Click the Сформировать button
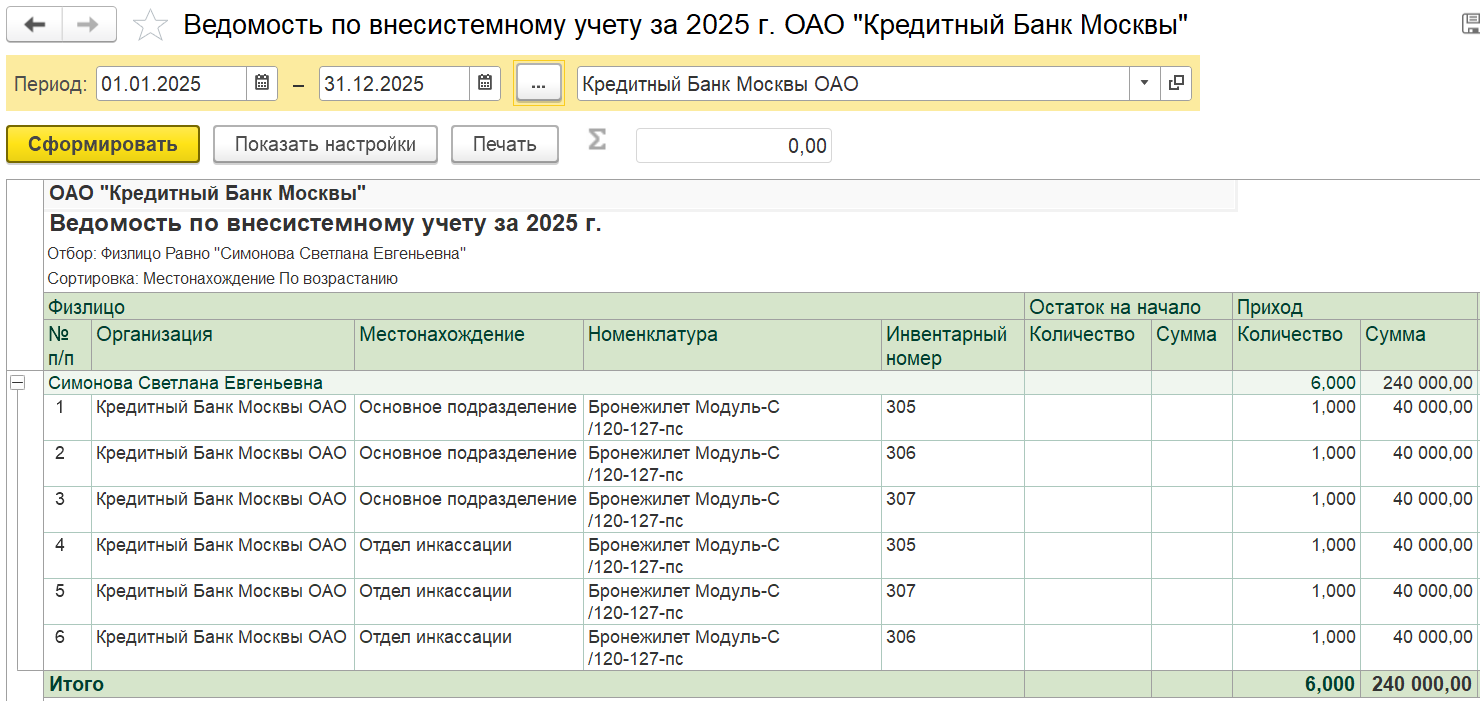 (103, 144)
